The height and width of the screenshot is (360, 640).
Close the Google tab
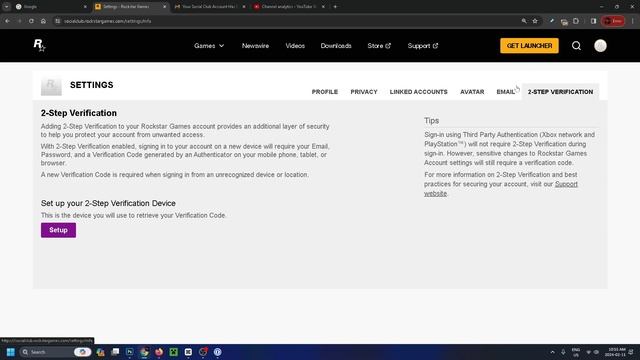coord(85,7)
